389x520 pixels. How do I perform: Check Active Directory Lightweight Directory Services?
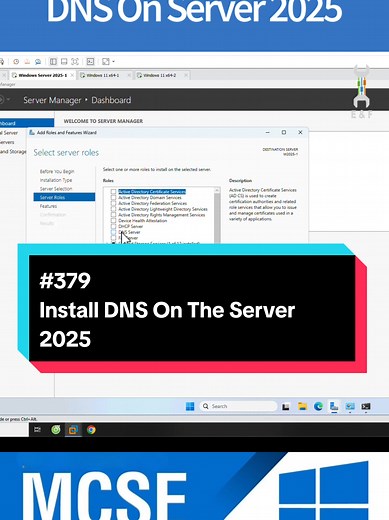113,209
